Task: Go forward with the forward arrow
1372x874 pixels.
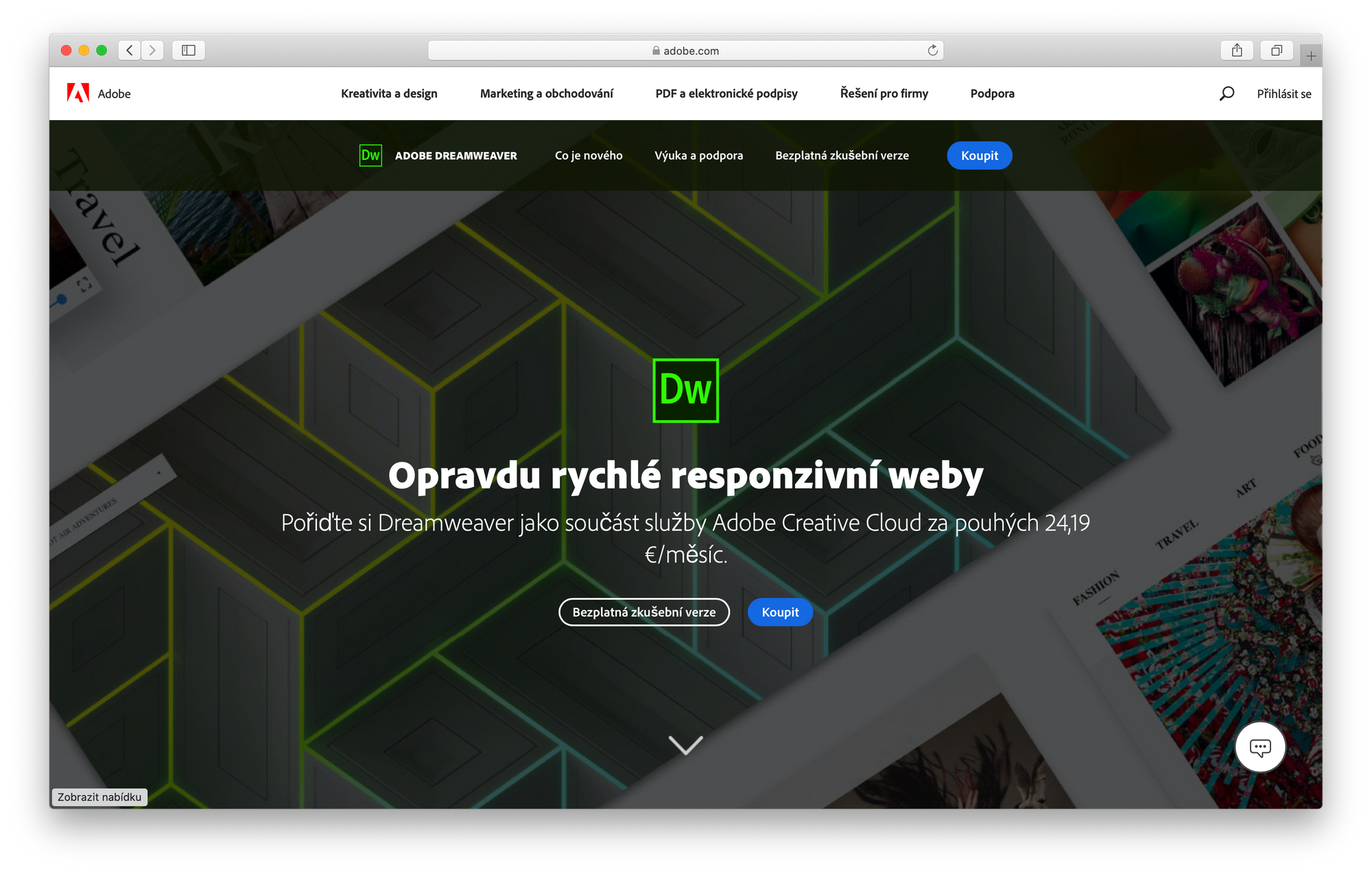Action: coord(152,50)
